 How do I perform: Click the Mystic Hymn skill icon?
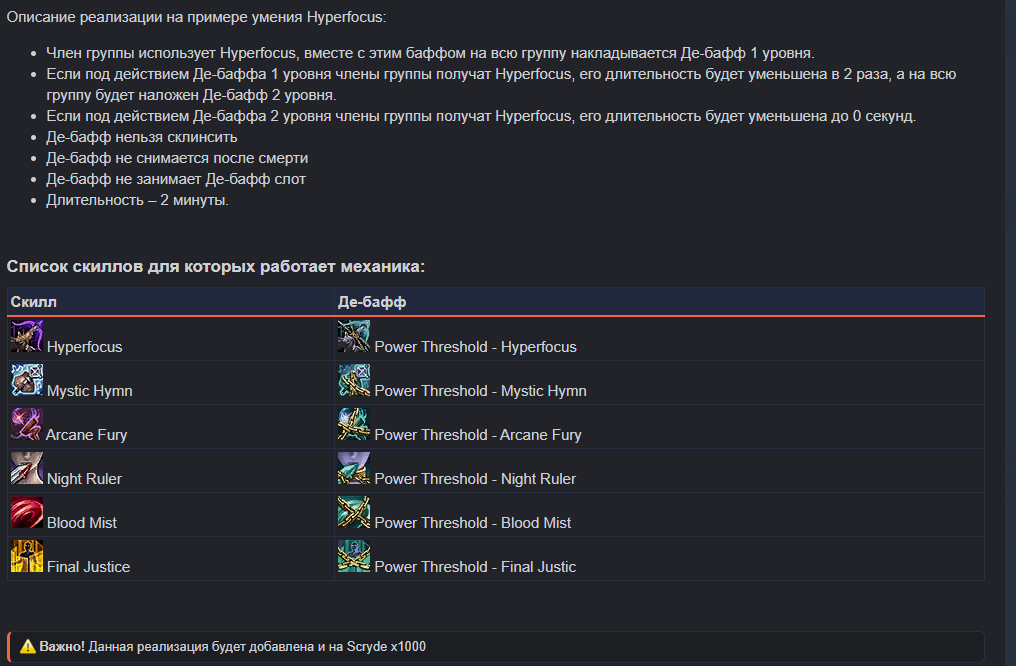[27, 381]
